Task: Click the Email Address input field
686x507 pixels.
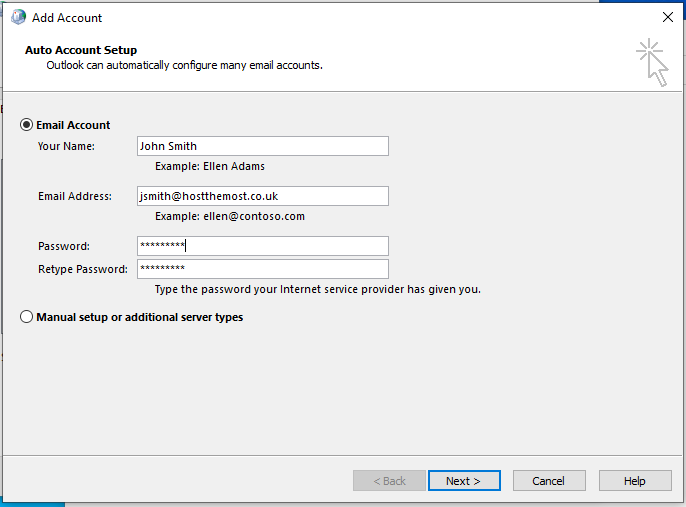Action: [x=262, y=196]
